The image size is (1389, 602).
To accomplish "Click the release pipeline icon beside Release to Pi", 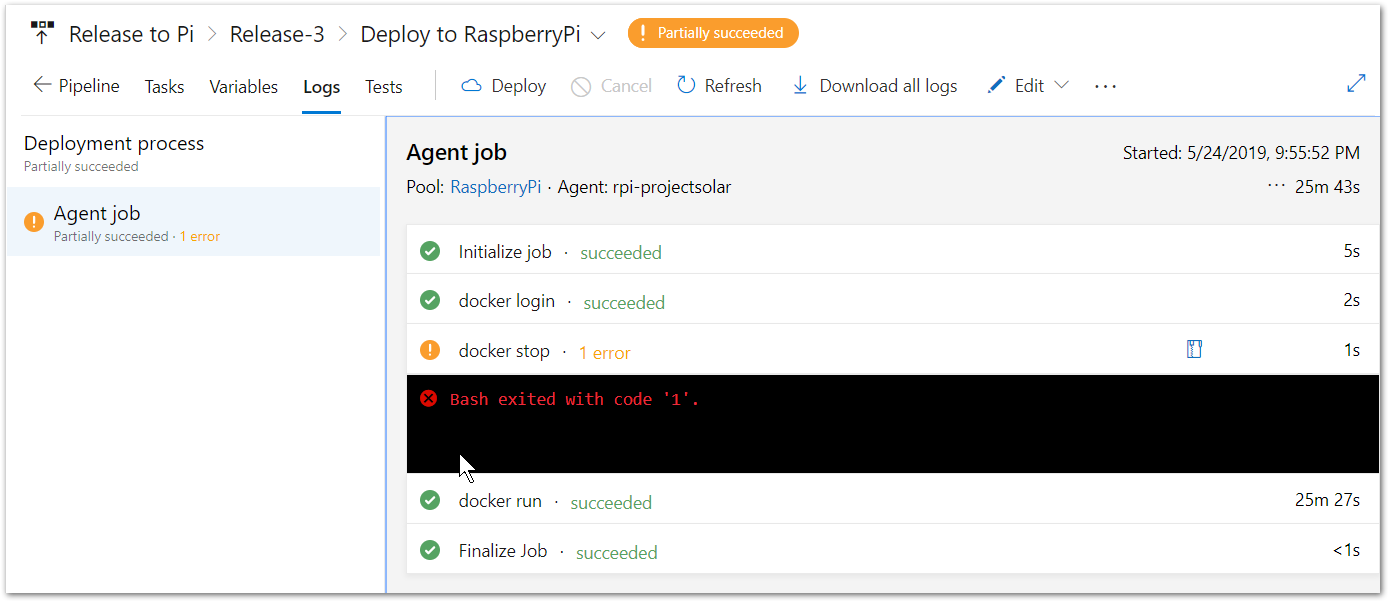I will tap(42, 33).
